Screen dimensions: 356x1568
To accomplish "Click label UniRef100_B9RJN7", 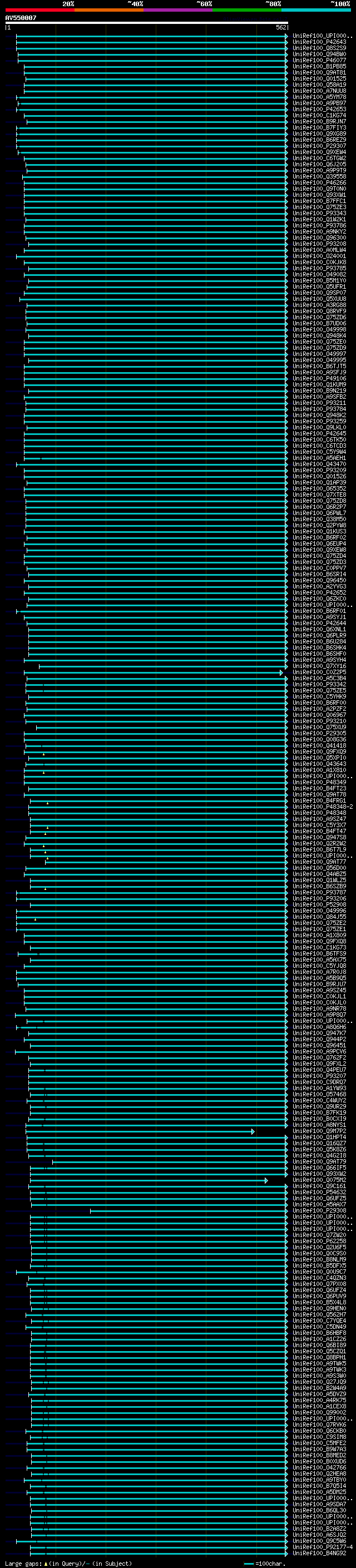I will [319, 121].
